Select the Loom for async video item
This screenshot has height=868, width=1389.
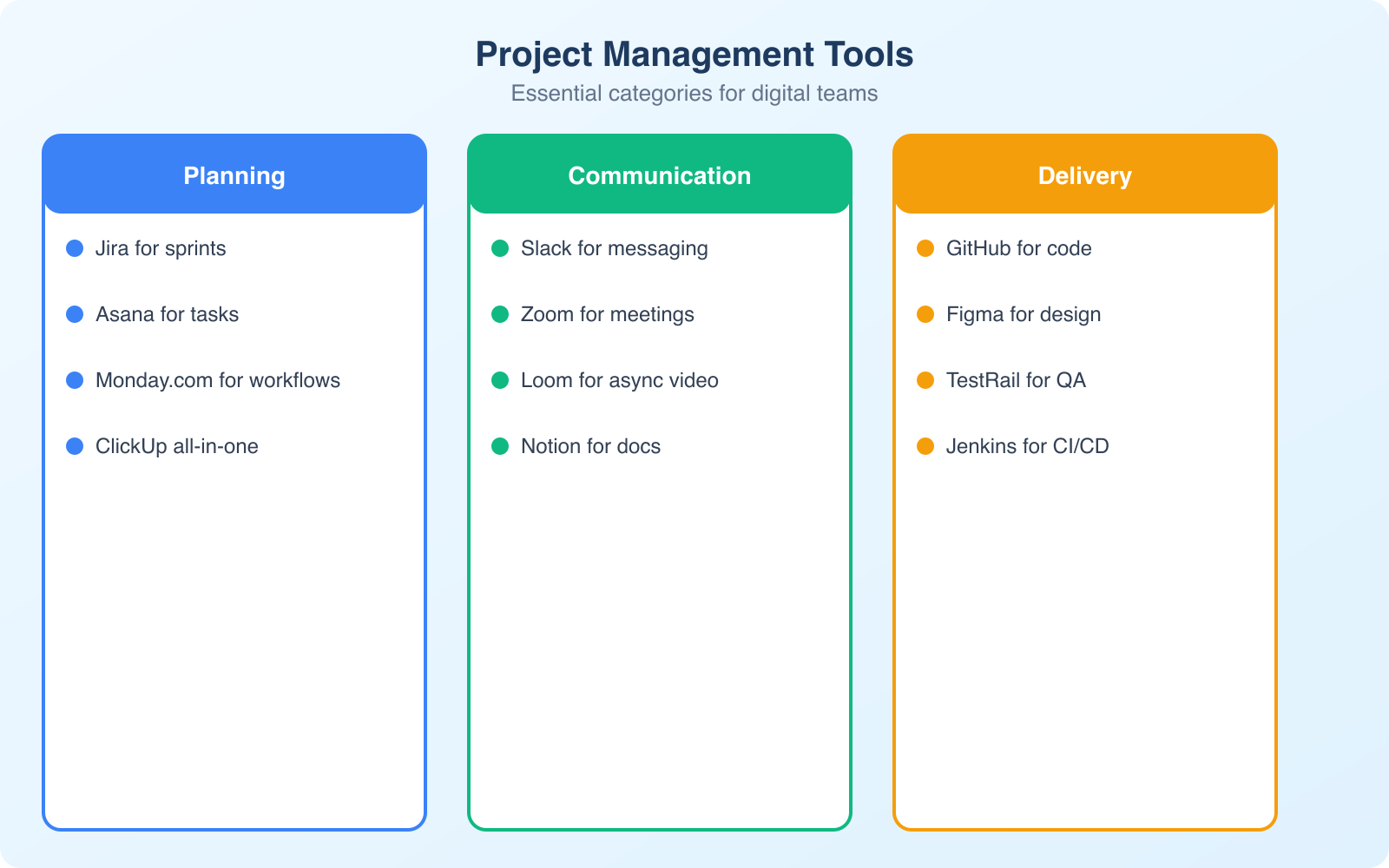pyautogui.click(x=619, y=380)
